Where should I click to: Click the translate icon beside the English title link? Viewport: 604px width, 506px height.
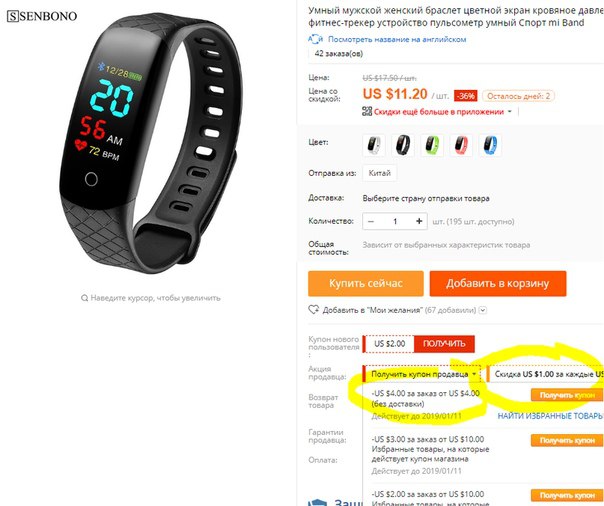click(315, 39)
